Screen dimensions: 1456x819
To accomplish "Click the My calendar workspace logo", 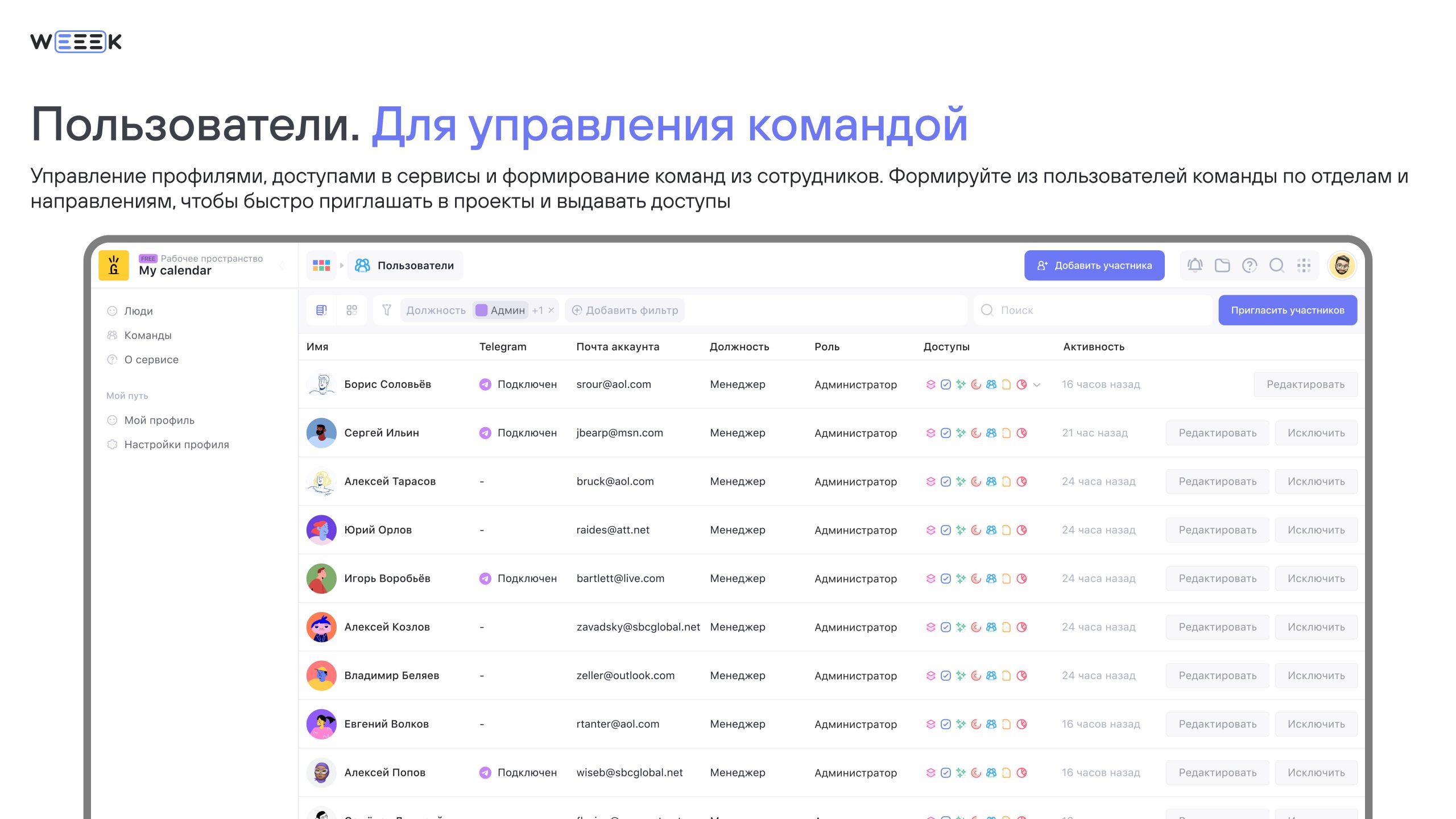I will [114, 265].
